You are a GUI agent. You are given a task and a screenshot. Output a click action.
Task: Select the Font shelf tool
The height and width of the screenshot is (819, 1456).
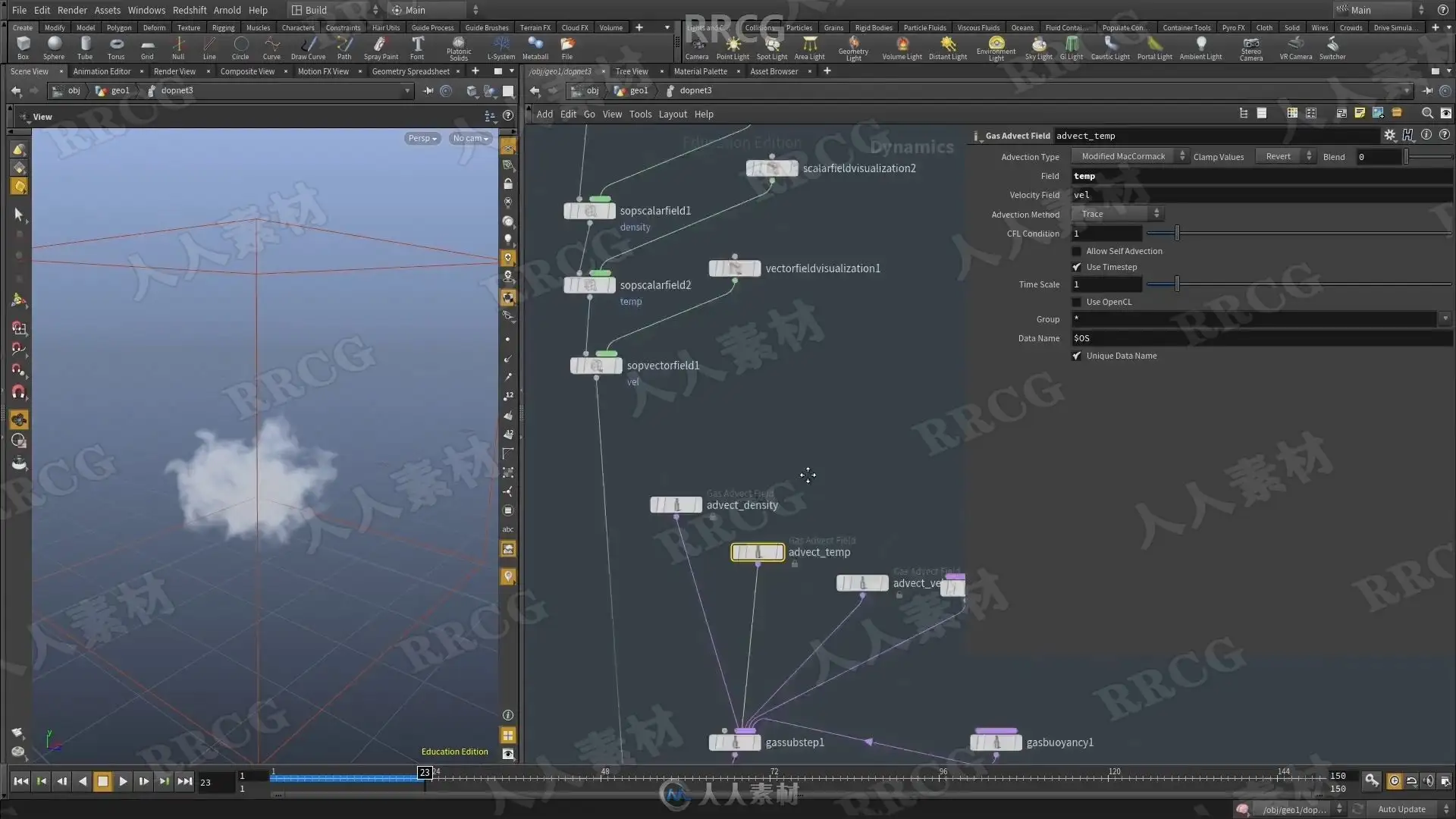pyautogui.click(x=417, y=48)
